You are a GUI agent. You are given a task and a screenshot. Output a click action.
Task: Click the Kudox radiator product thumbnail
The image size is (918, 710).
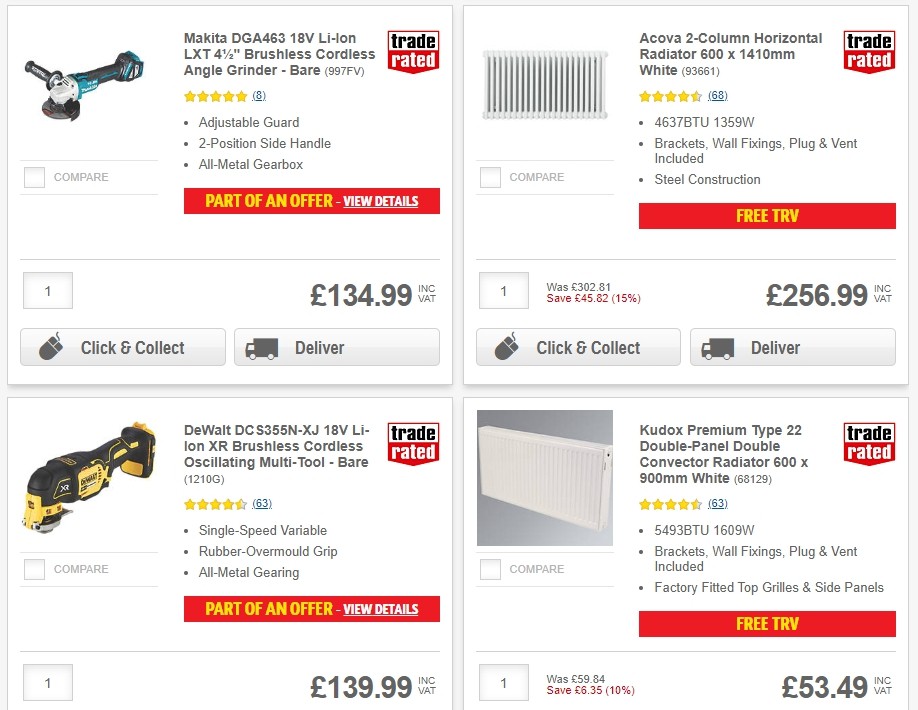(545, 477)
